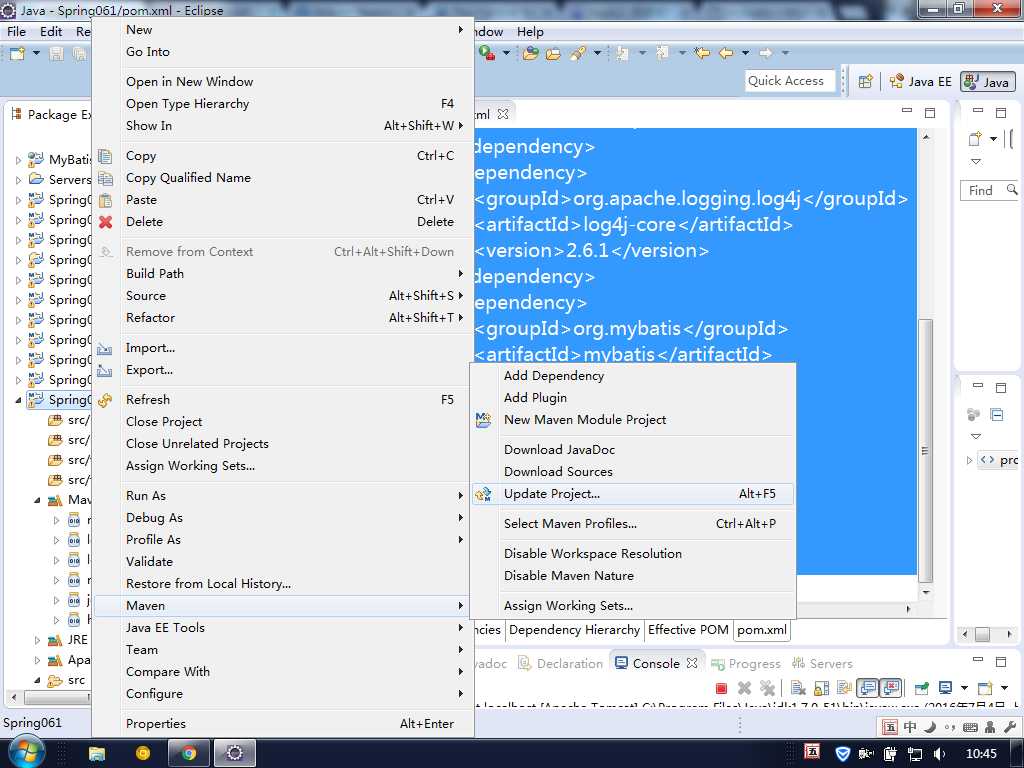Toggle Show Console When Standard Error Changes
The image size is (1024, 768).
click(x=891, y=687)
